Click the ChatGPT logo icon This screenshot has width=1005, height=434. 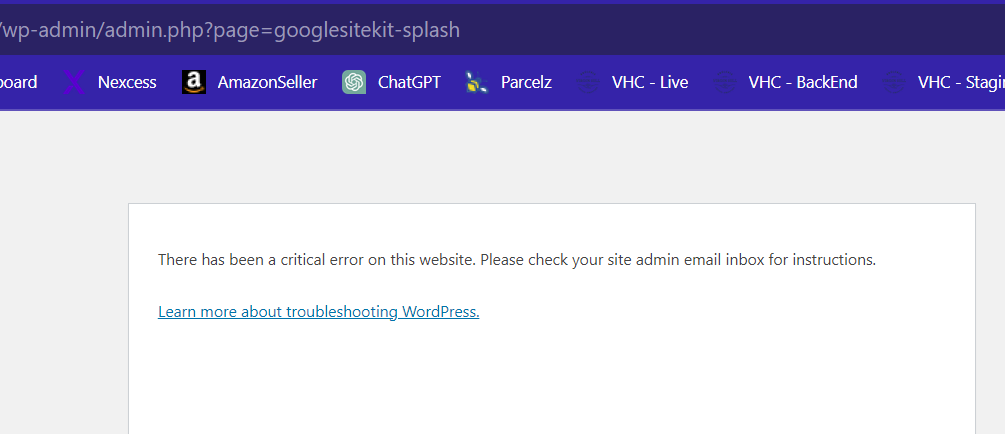(x=354, y=82)
